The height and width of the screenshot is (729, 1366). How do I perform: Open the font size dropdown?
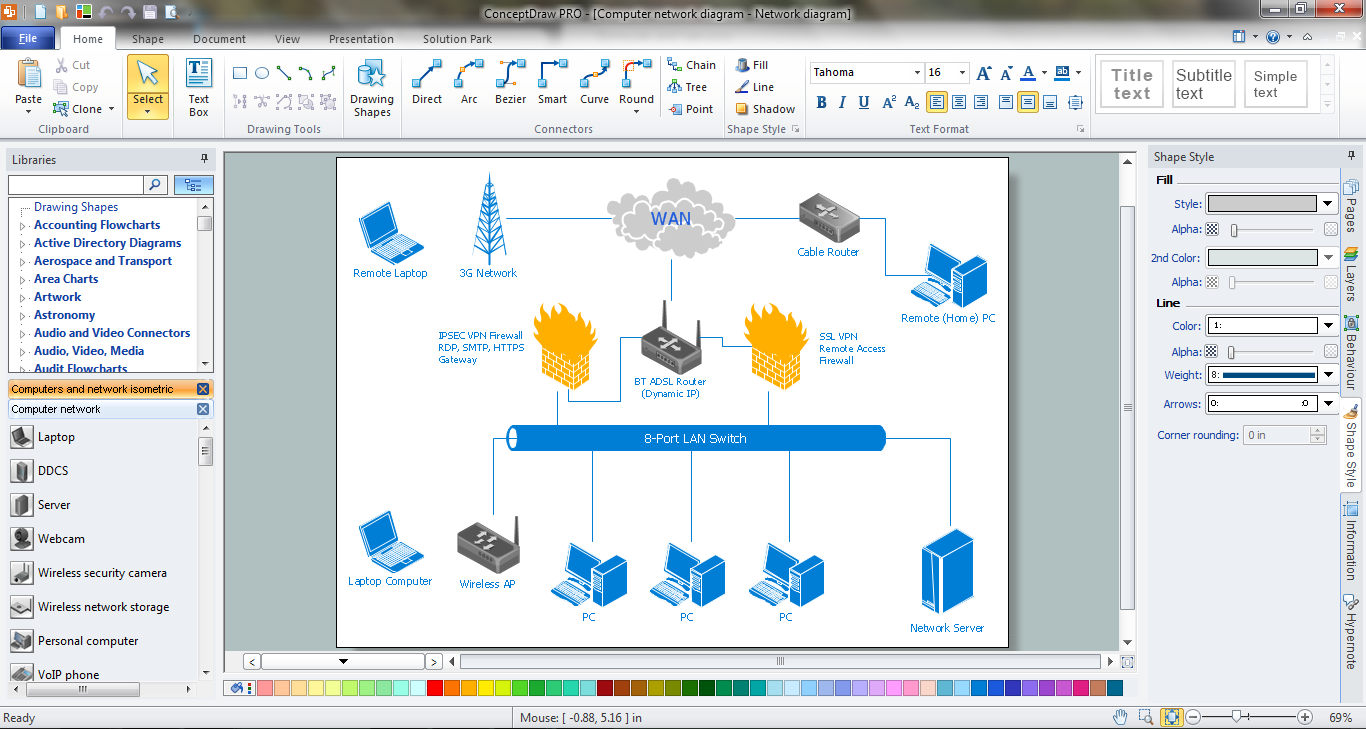point(959,72)
